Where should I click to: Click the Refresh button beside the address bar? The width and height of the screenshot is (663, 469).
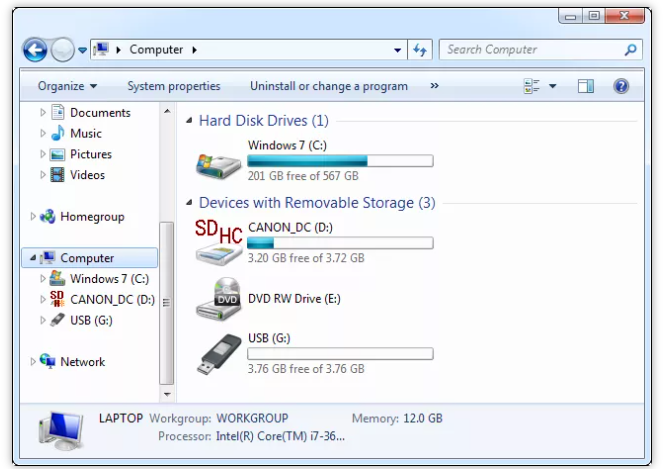pyautogui.click(x=420, y=50)
